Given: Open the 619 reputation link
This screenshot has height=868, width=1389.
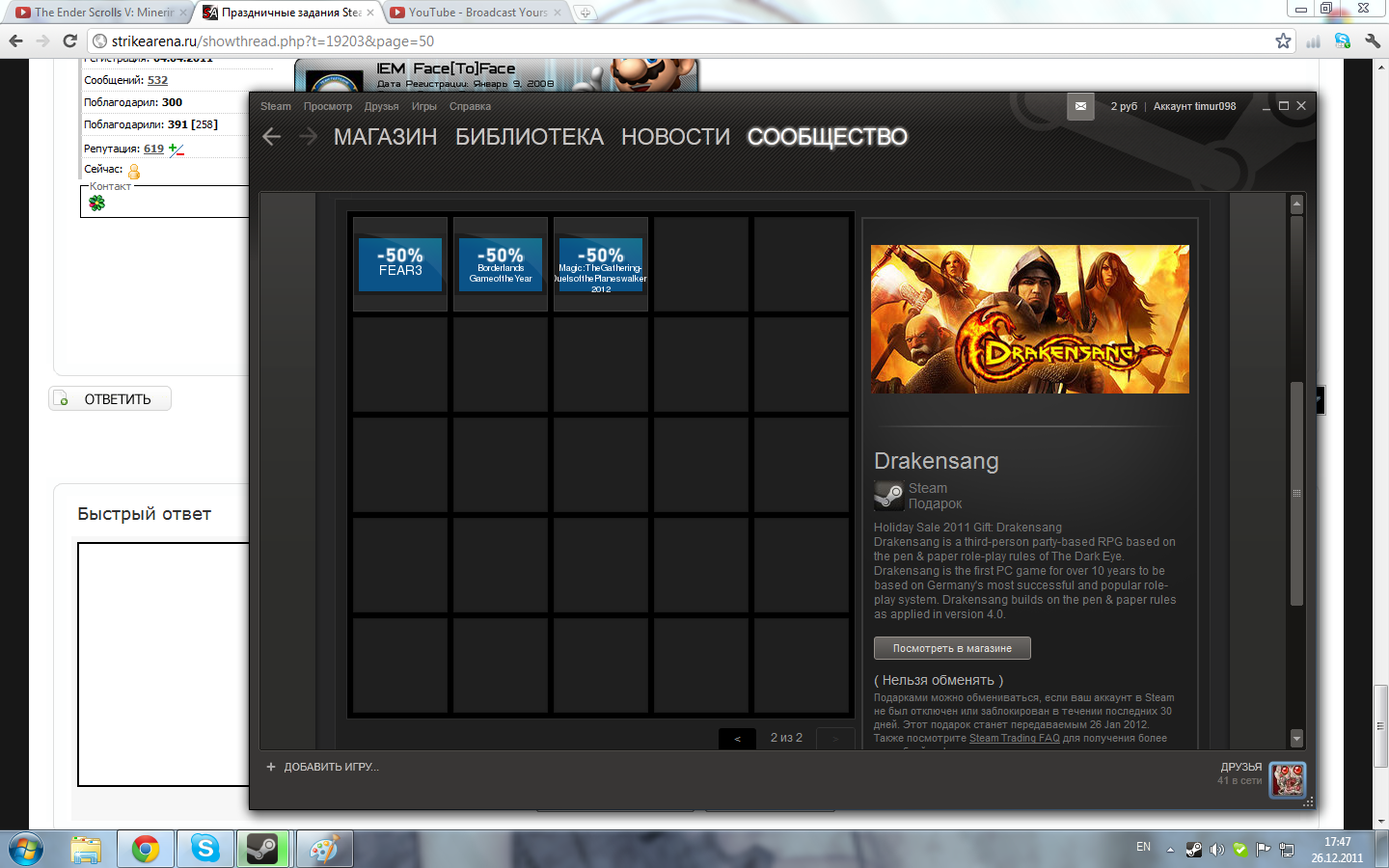Looking at the screenshot, I should pyautogui.click(x=153, y=149).
